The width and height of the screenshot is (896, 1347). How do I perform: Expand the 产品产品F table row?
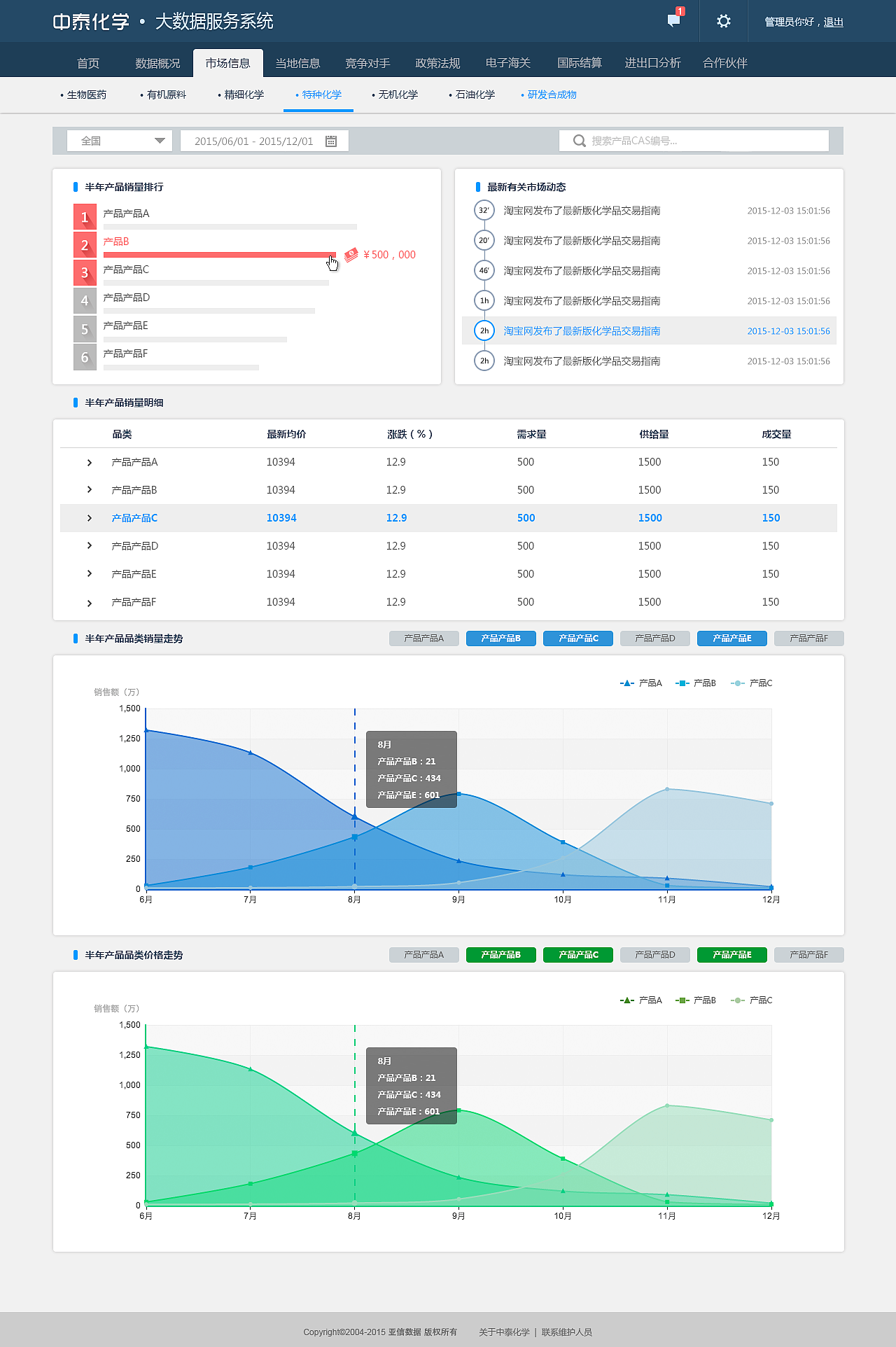tap(90, 603)
